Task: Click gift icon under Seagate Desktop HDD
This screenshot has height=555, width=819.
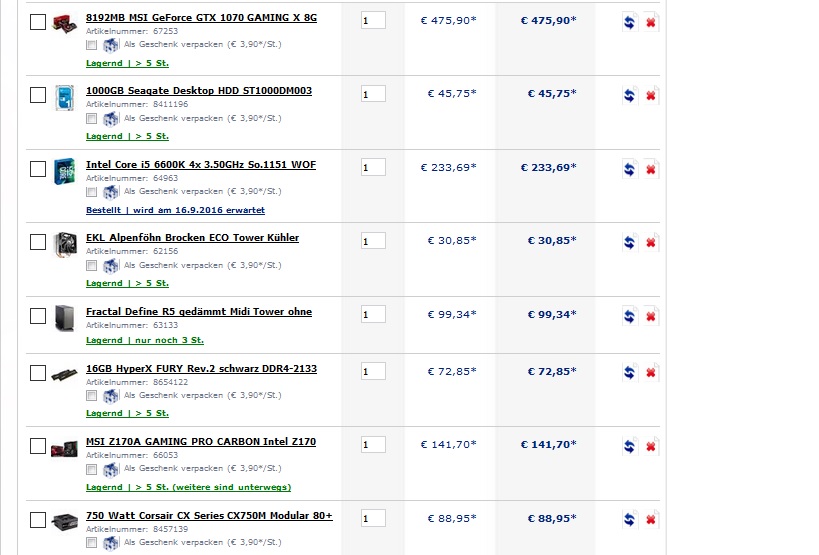Action: pos(111,118)
